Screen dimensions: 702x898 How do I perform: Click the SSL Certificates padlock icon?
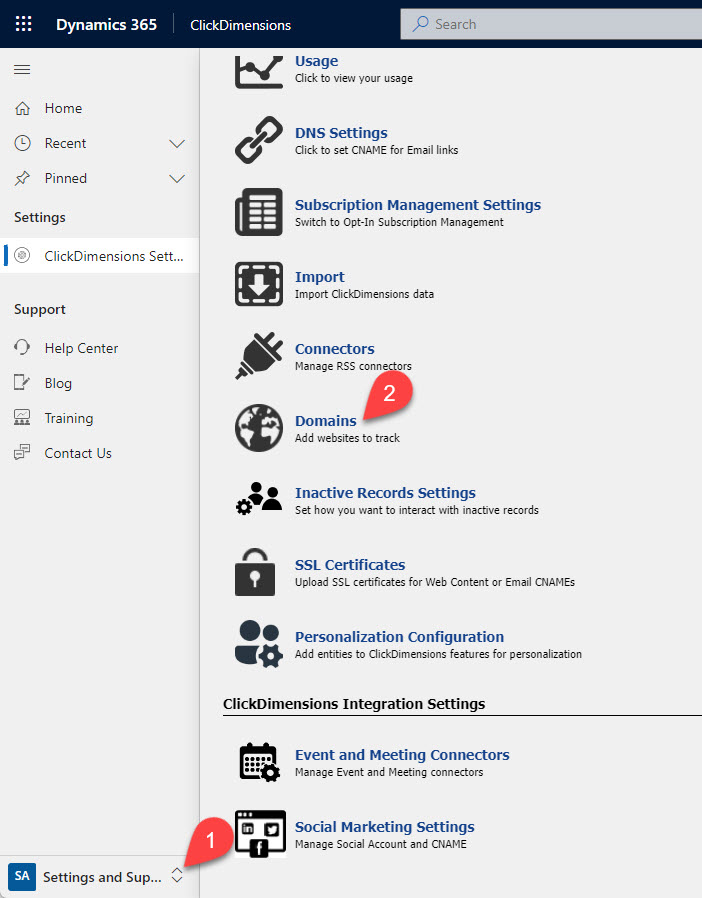tap(255, 572)
